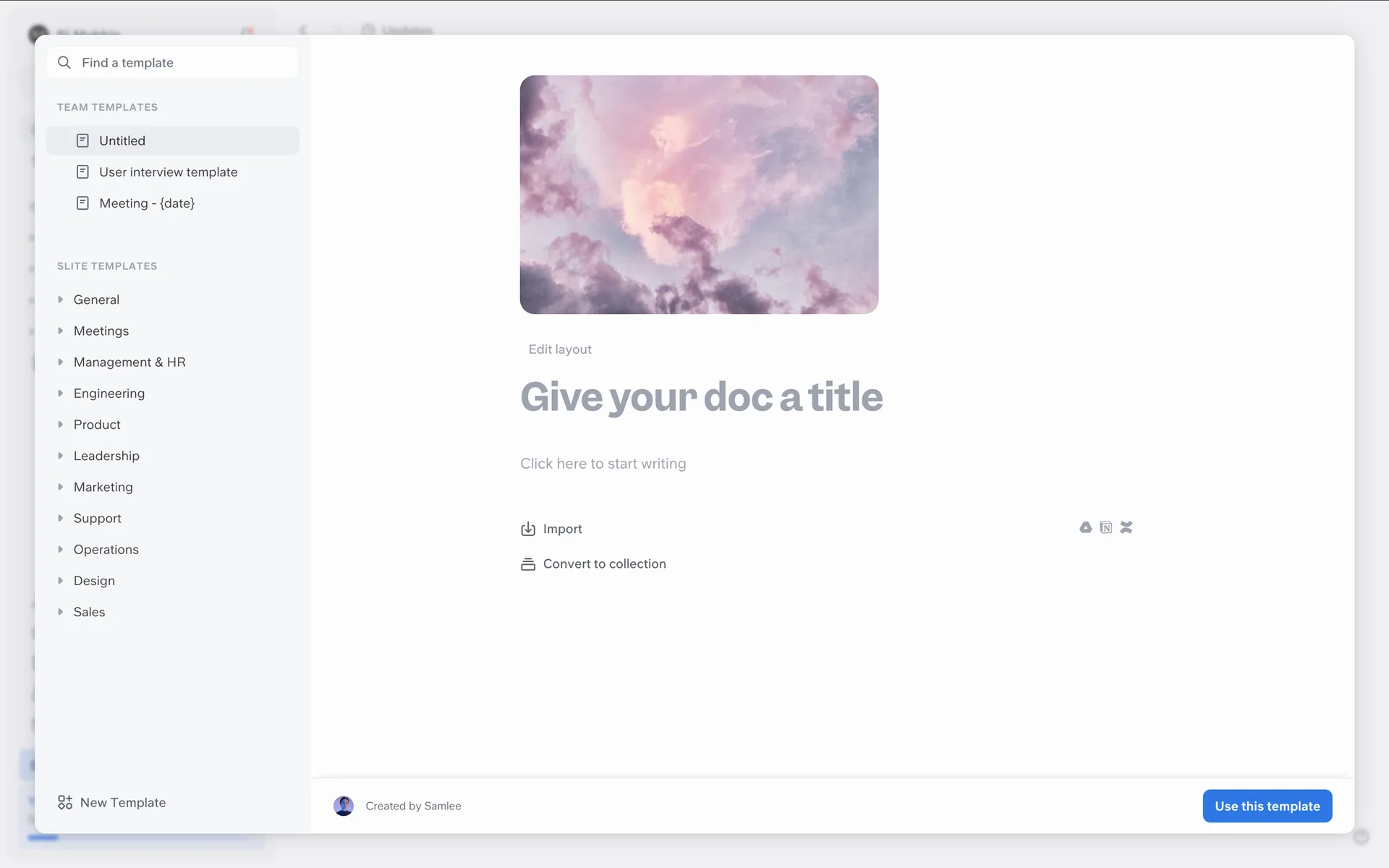The height and width of the screenshot is (868, 1389).
Task: Click the 'Give your doc a title' heading
Action: [x=701, y=397]
